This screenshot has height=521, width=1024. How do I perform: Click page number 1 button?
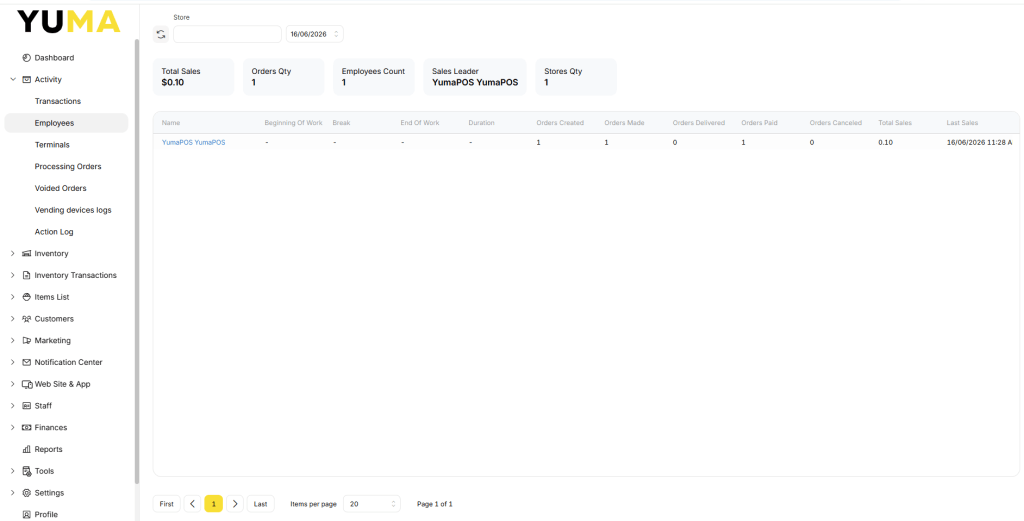tap(214, 503)
